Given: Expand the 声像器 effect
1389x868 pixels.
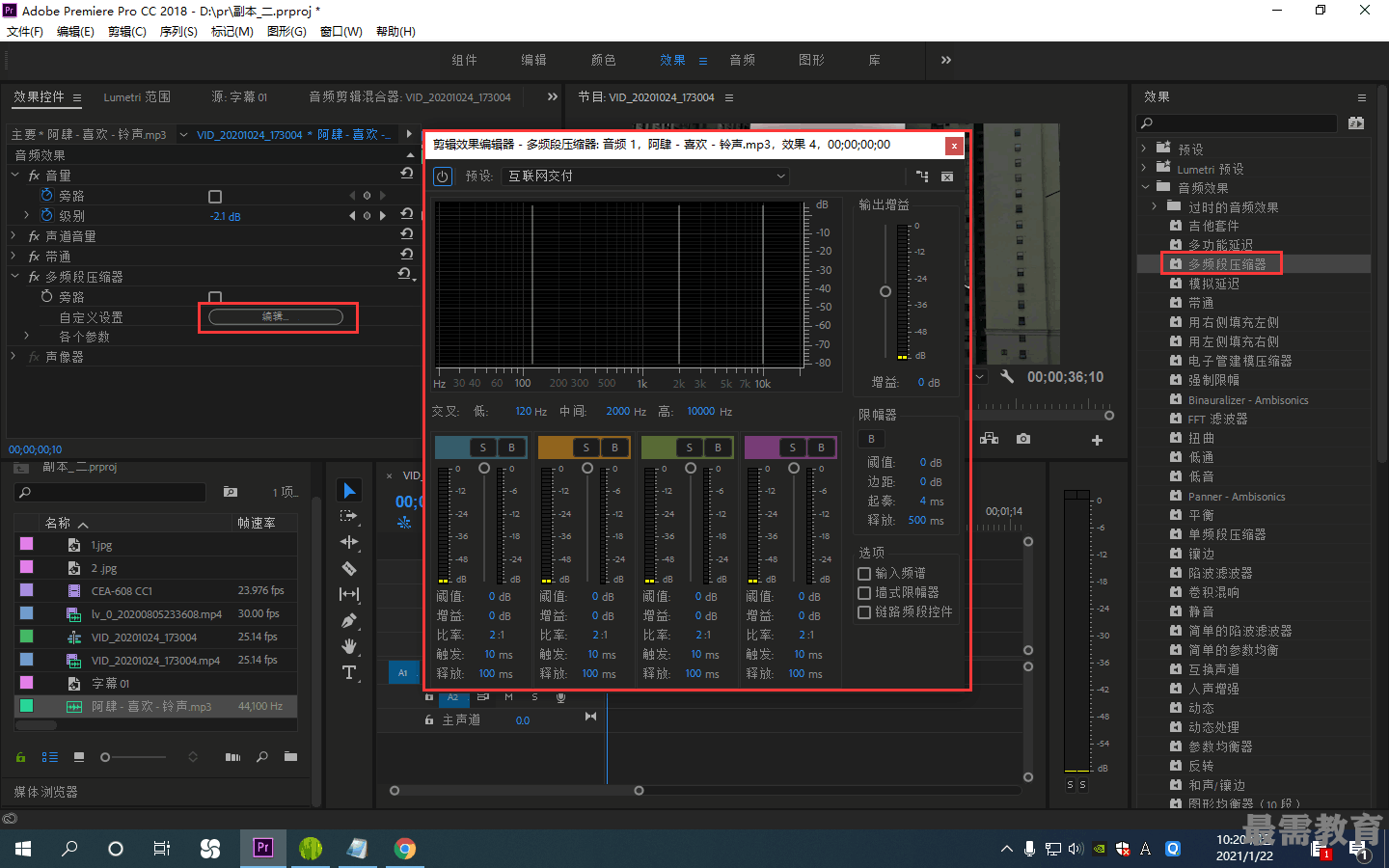Looking at the screenshot, I should pyautogui.click(x=14, y=356).
